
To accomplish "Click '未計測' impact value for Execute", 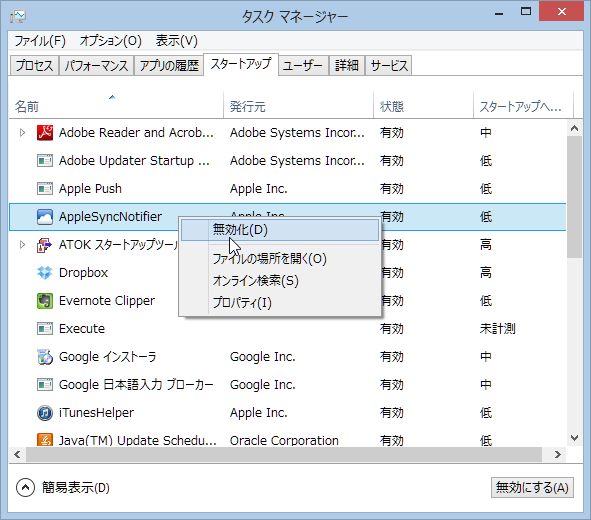I will pyautogui.click(x=497, y=329).
